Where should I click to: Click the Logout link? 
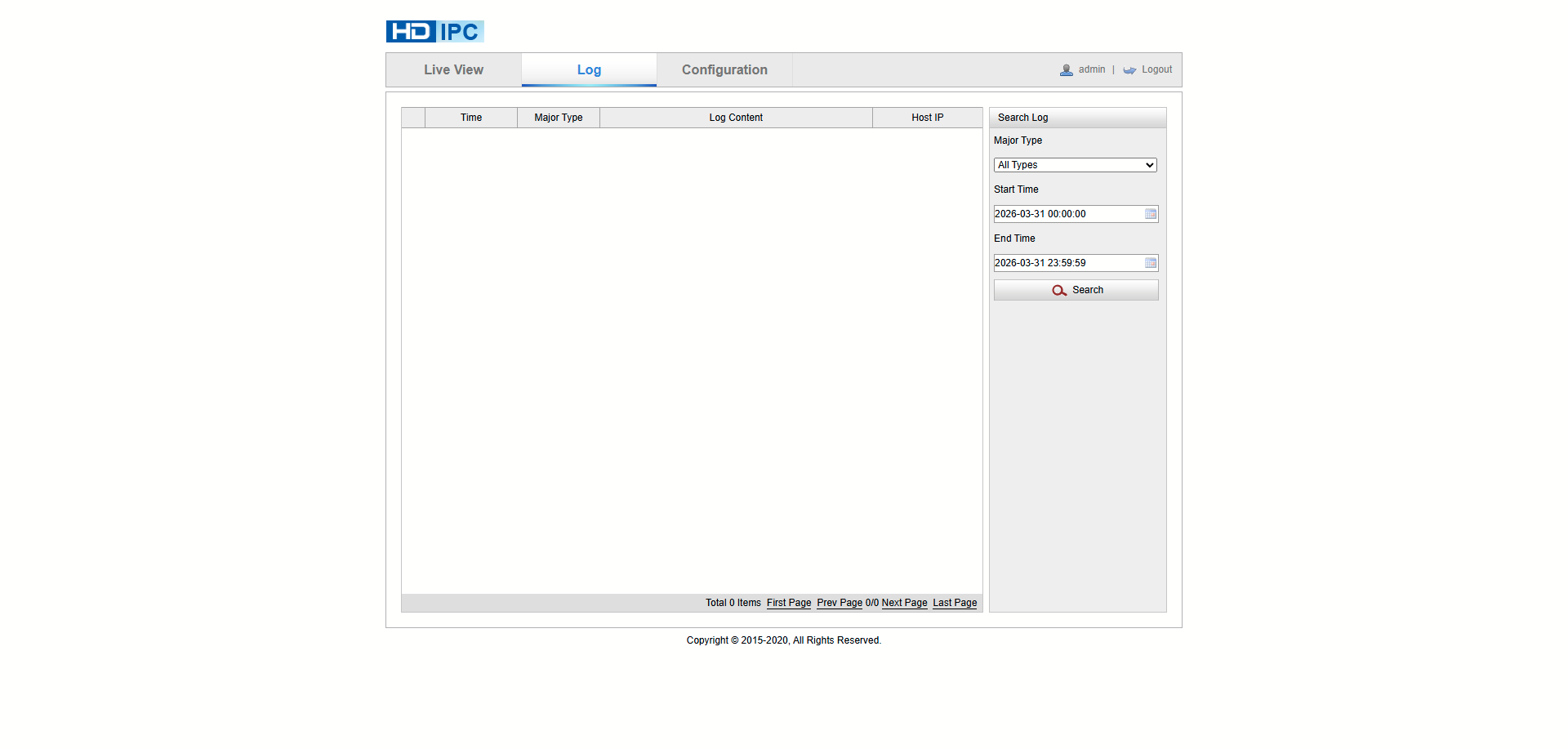(x=1156, y=69)
